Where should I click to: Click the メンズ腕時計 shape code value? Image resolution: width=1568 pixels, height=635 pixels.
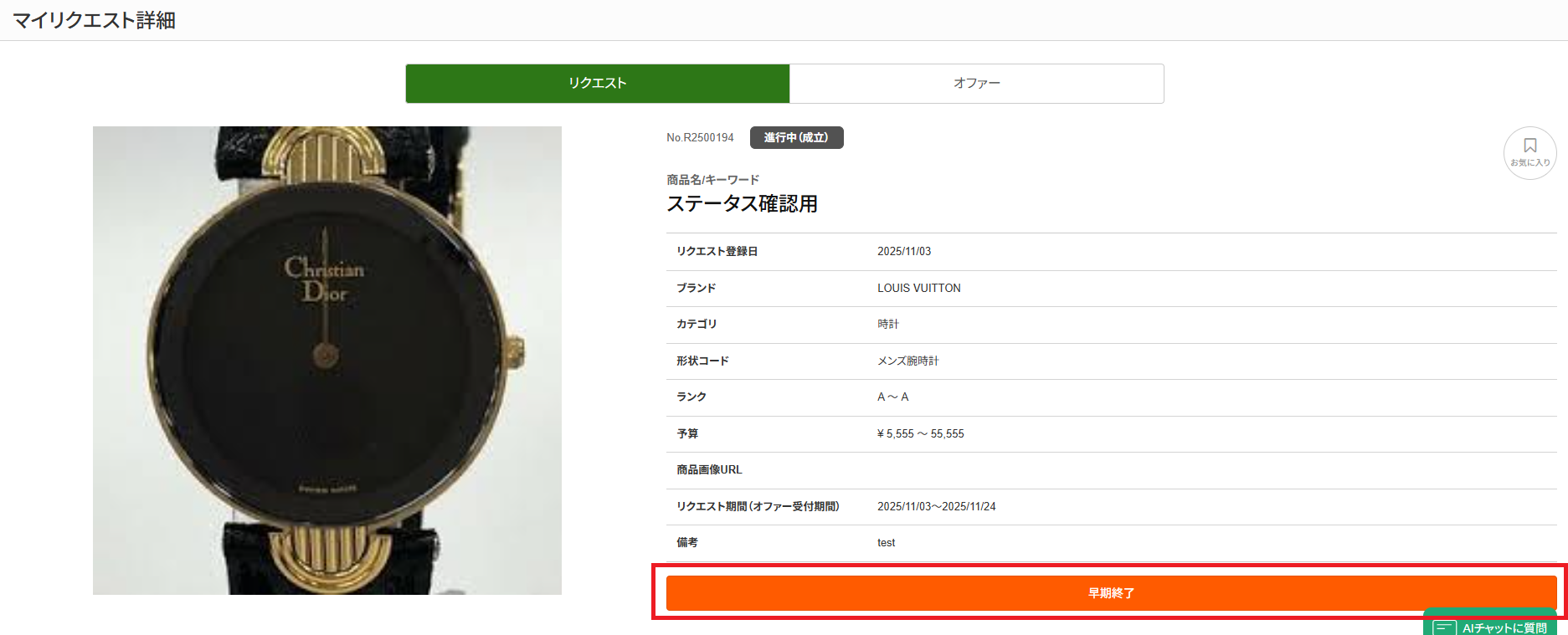coord(907,361)
